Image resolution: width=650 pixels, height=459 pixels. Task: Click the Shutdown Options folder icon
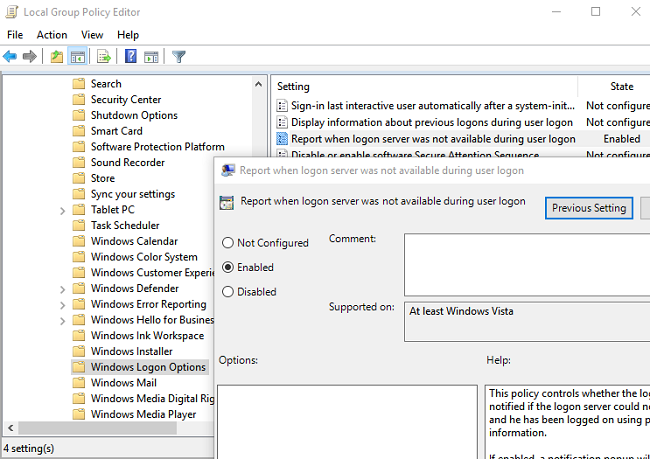click(79, 115)
